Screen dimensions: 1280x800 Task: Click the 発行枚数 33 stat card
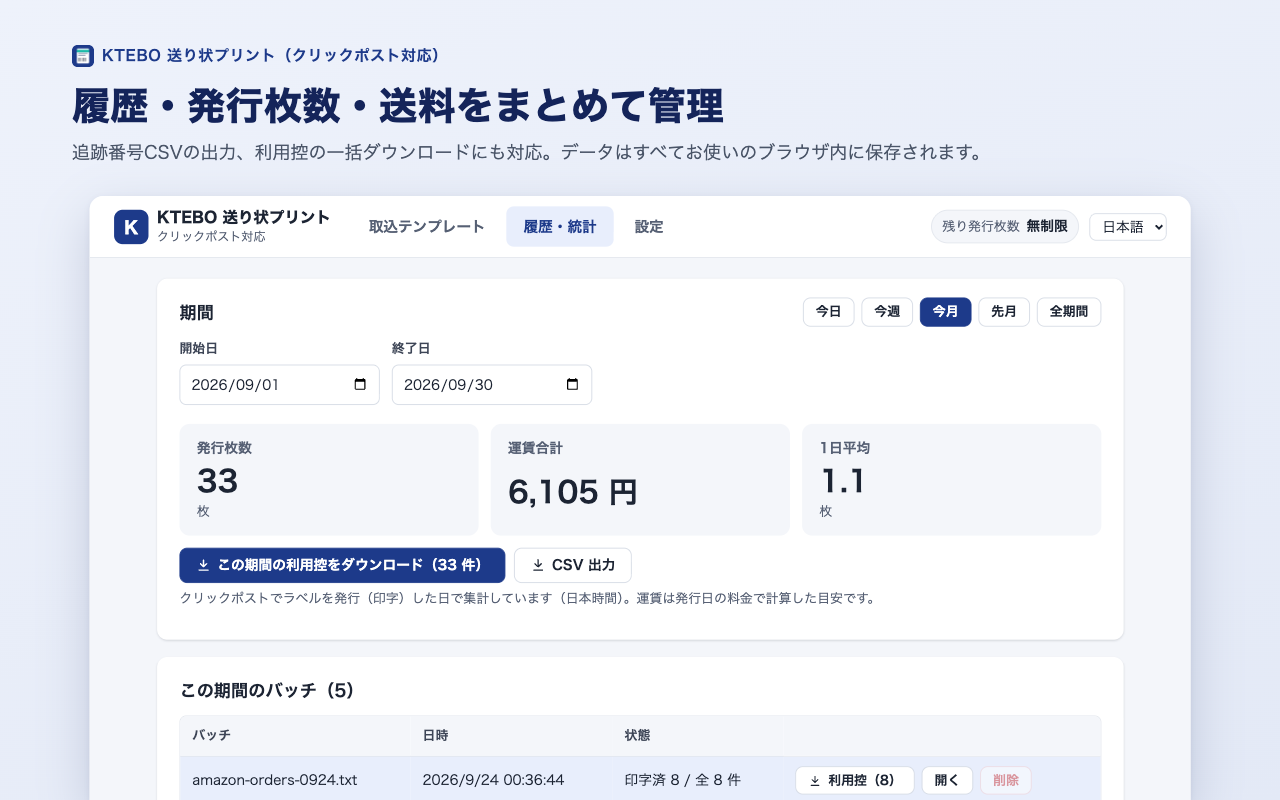[329, 480]
